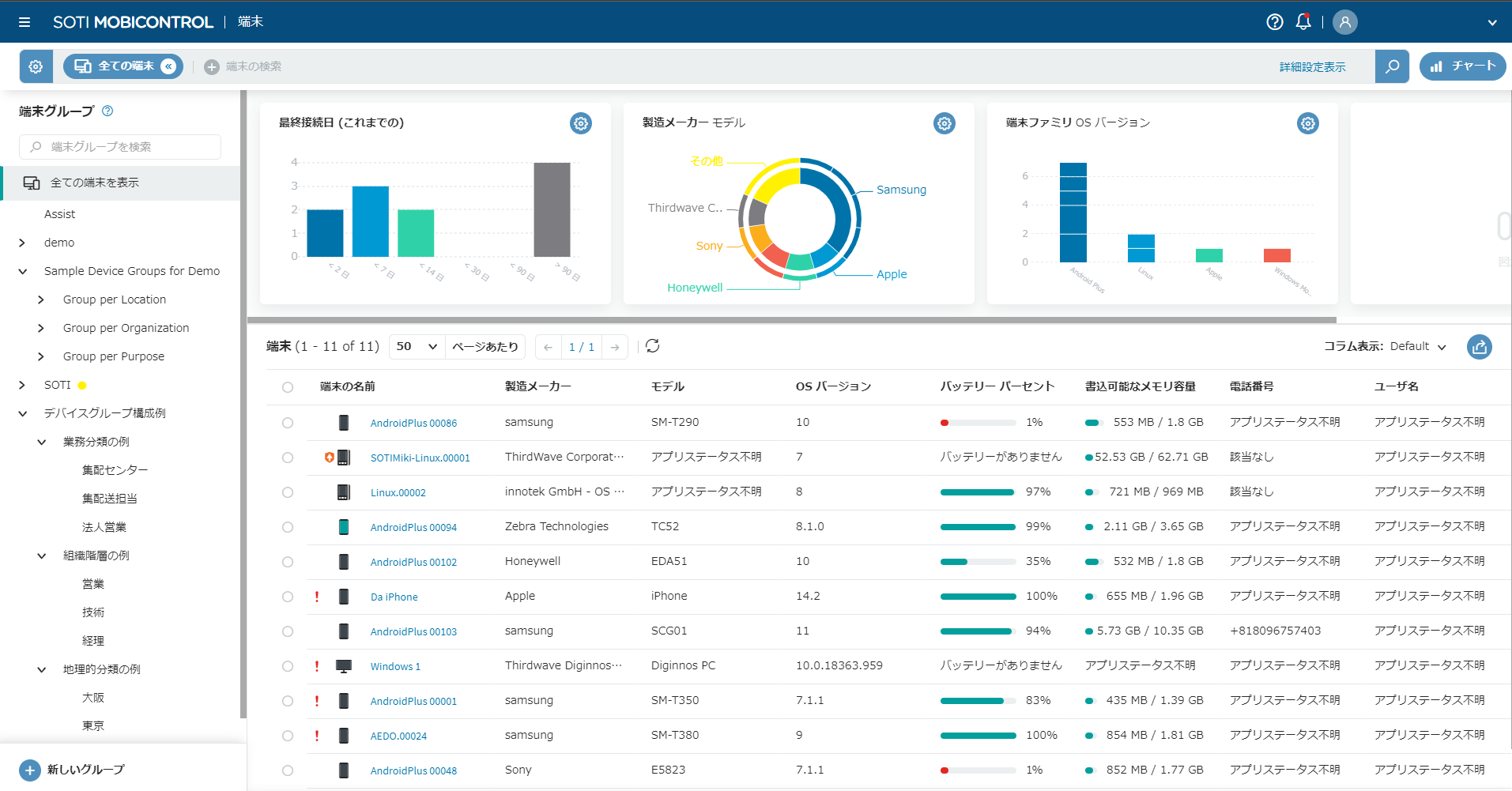Click the export icon near コラム表示
This screenshot has width=1512, height=791.
pos(1479,347)
